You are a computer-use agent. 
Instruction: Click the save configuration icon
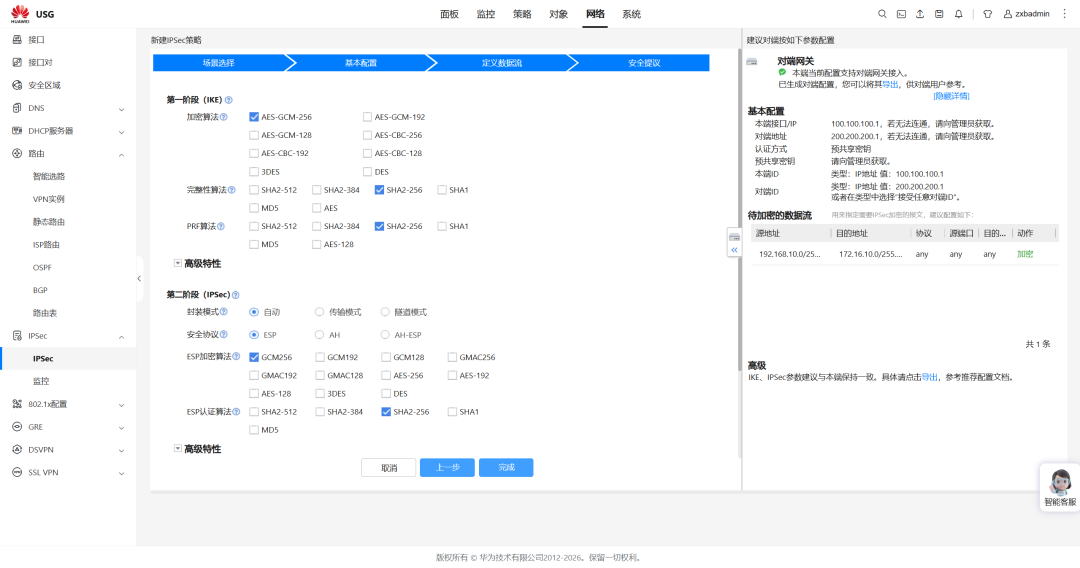[x=939, y=14]
